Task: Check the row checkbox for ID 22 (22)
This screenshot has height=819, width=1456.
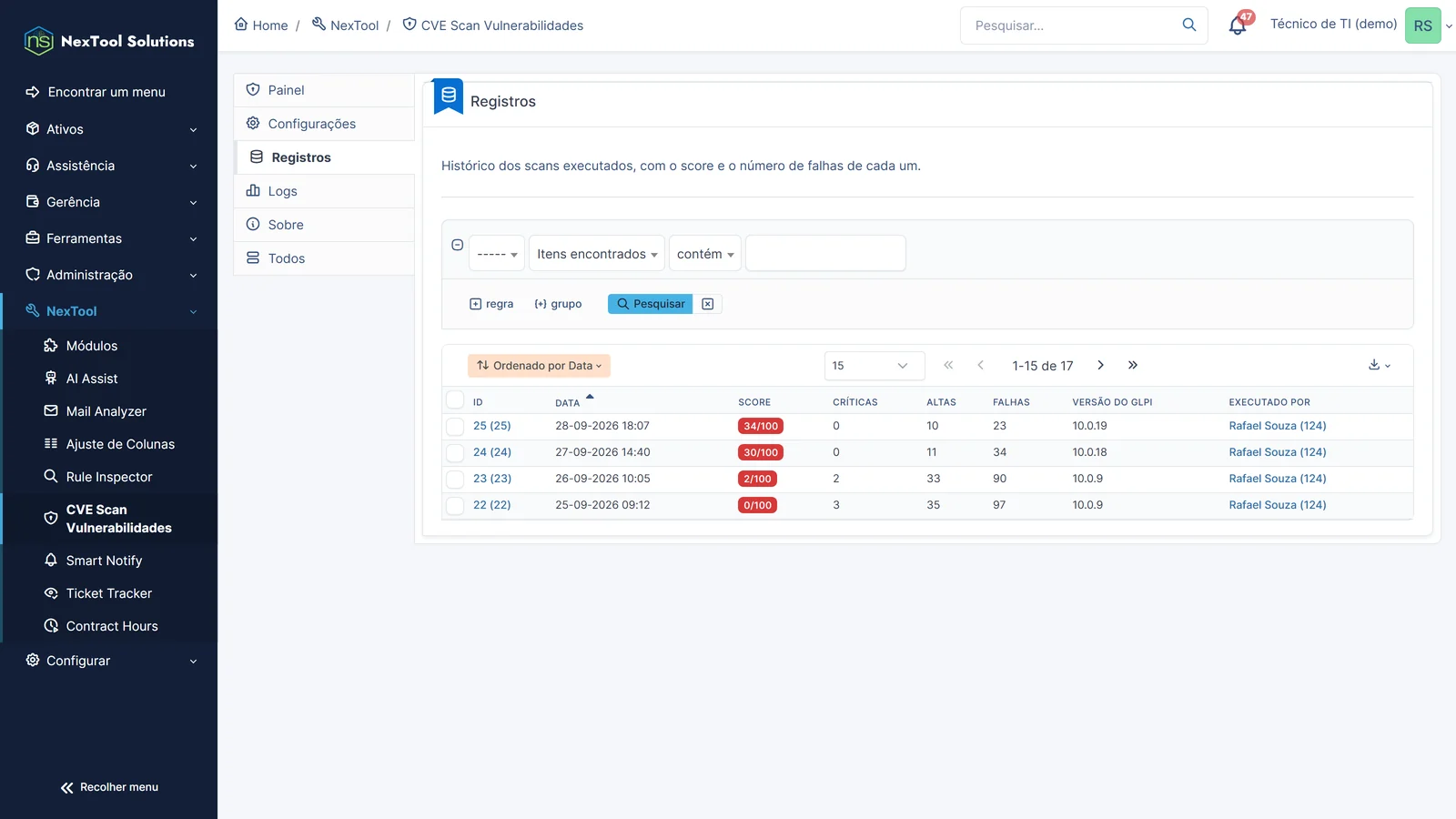Action: (x=455, y=505)
